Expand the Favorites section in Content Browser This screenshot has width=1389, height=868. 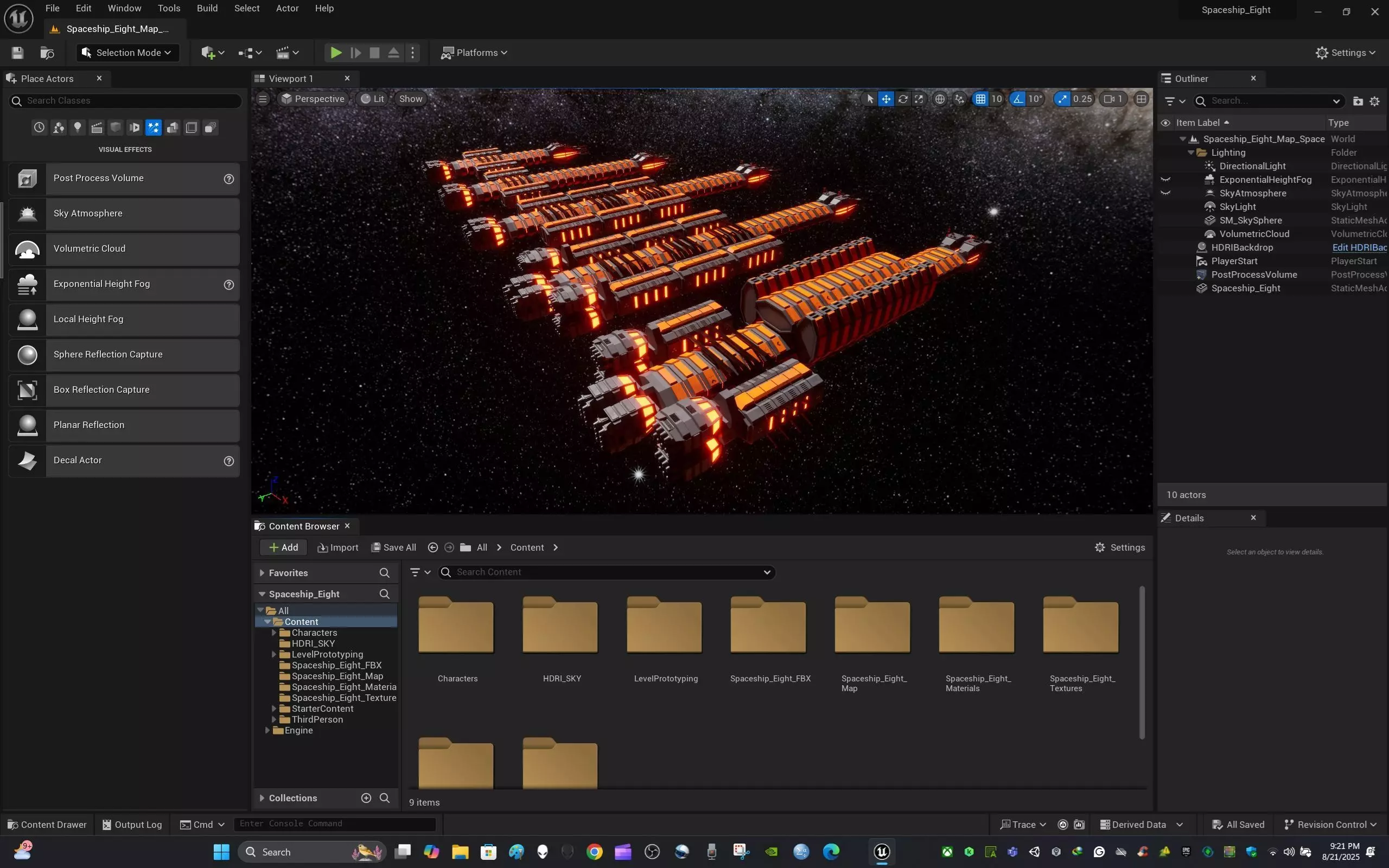[262, 573]
